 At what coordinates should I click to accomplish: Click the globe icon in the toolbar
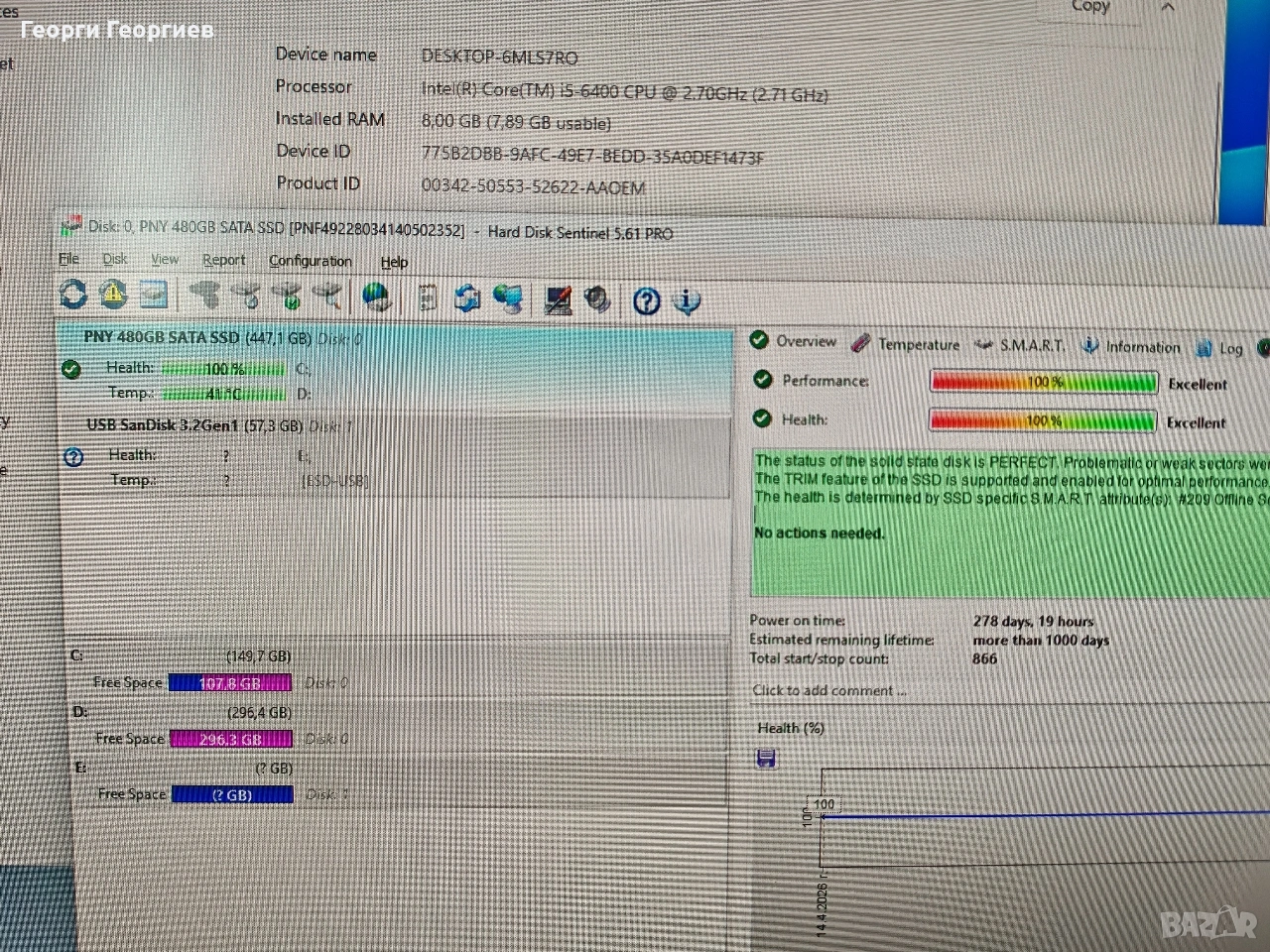pyautogui.click(x=376, y=297)
